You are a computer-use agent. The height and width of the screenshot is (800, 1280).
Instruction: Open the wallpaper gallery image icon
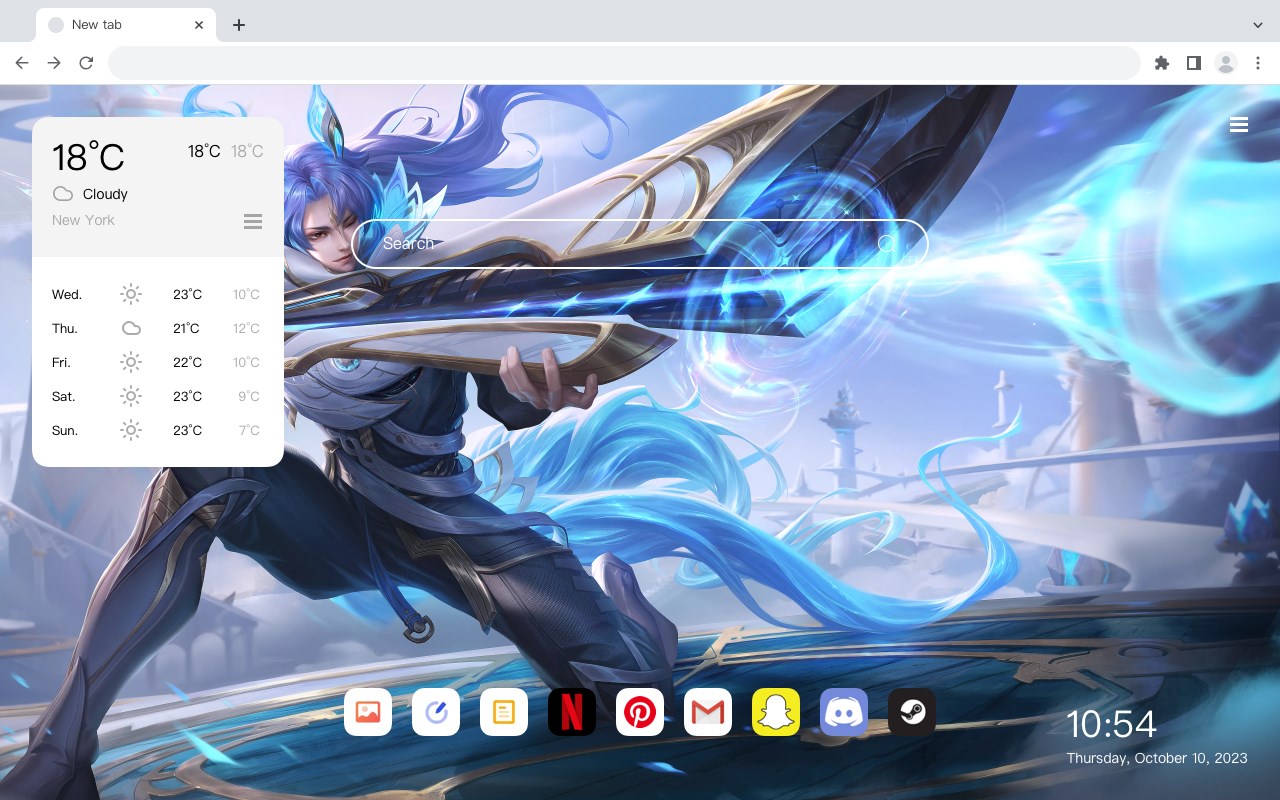tap(368, 712)
